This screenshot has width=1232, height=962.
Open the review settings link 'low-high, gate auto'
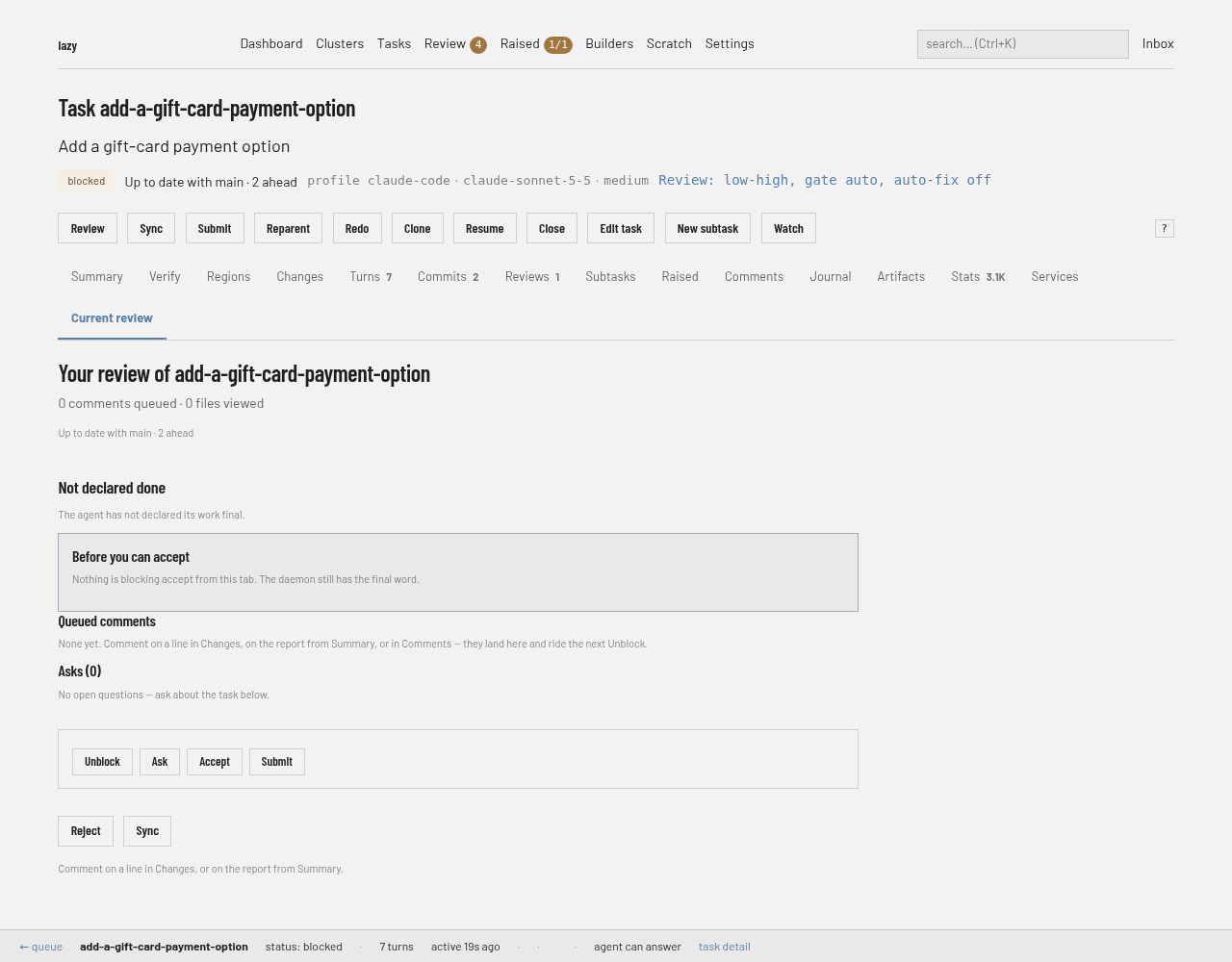point(825,180)
